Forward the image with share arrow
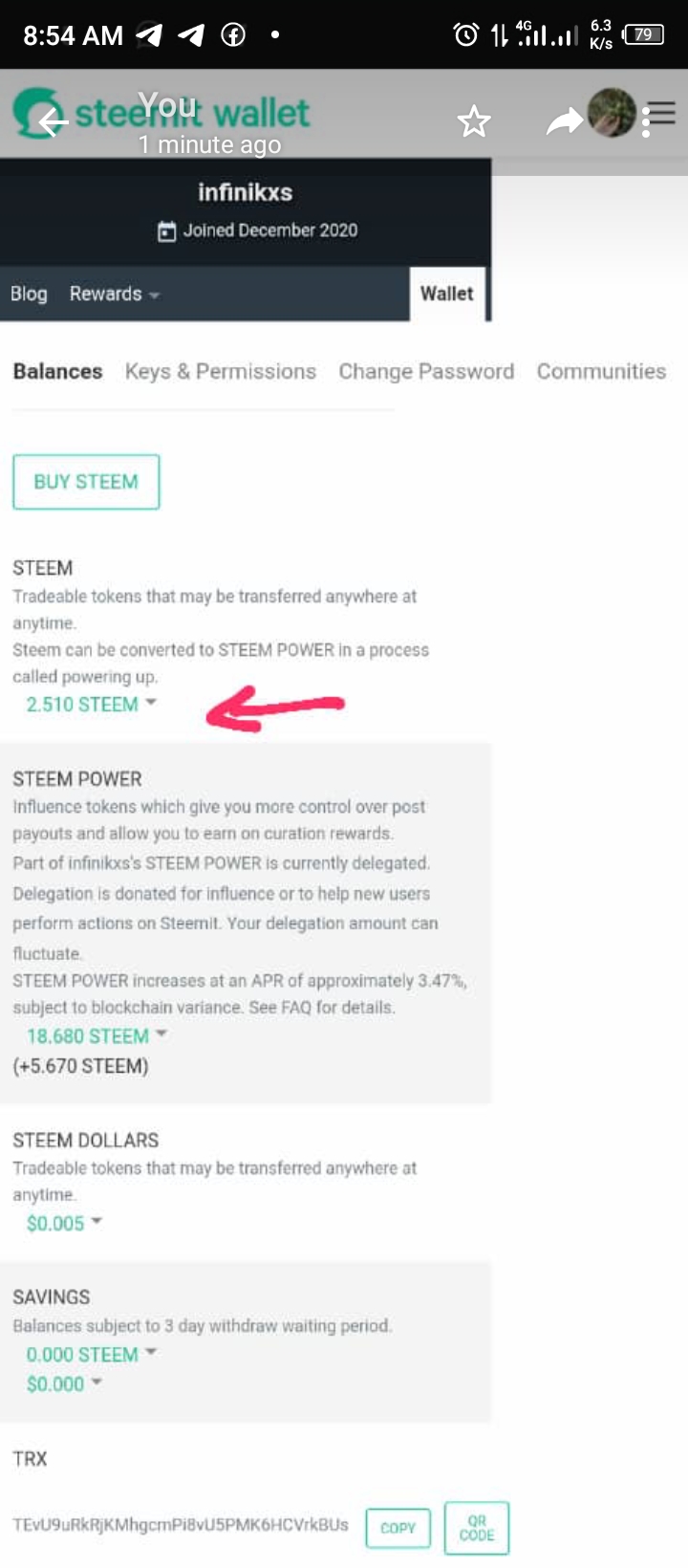The height and width of the screenshot is (1568, 688). click(564, 121)
